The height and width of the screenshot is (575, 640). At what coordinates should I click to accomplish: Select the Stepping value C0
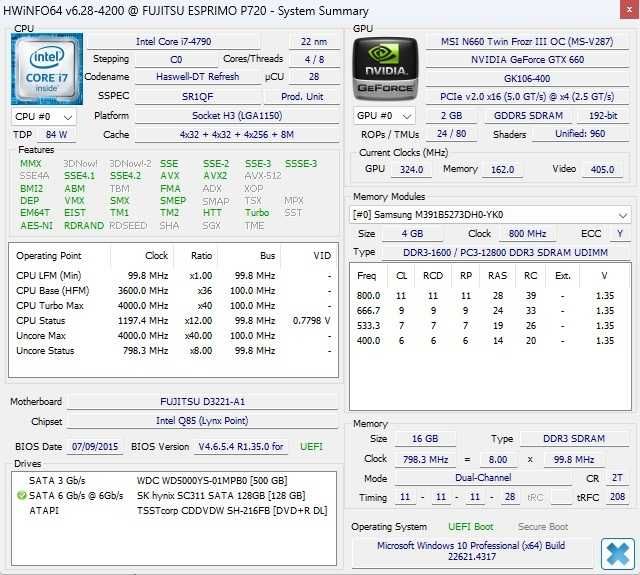176,60
